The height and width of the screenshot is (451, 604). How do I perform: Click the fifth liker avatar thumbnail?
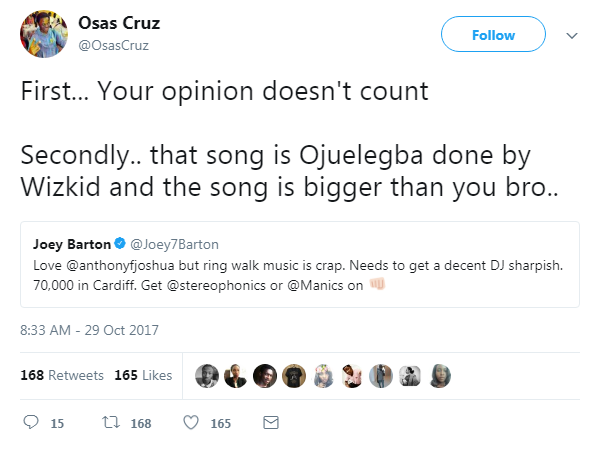322,375
